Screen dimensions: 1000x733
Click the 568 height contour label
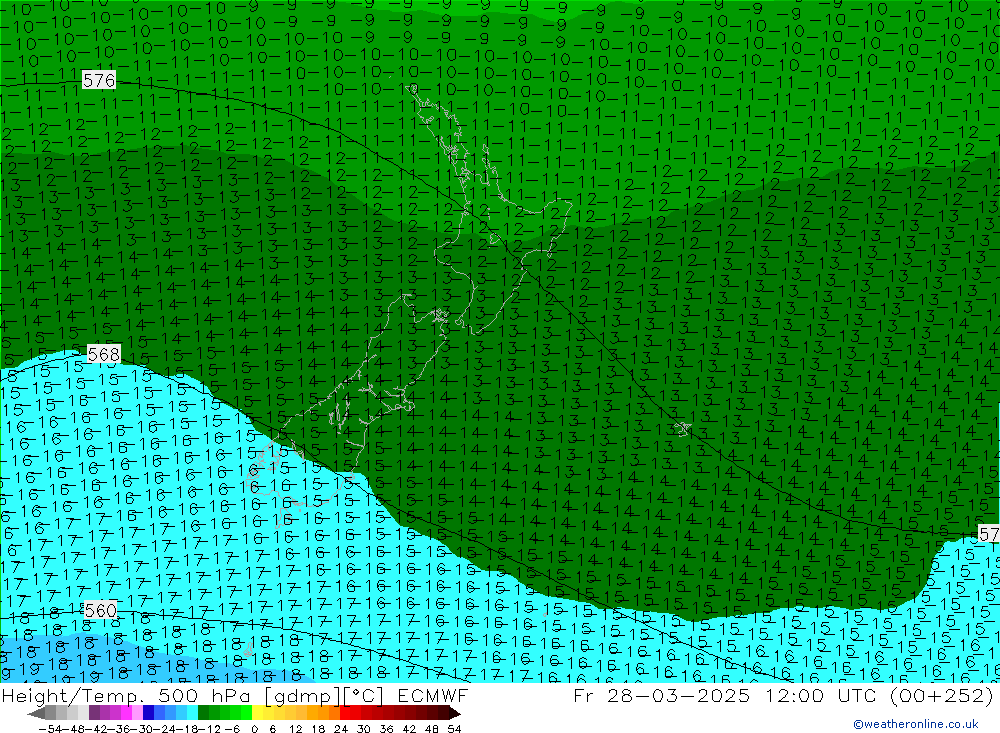103,354
